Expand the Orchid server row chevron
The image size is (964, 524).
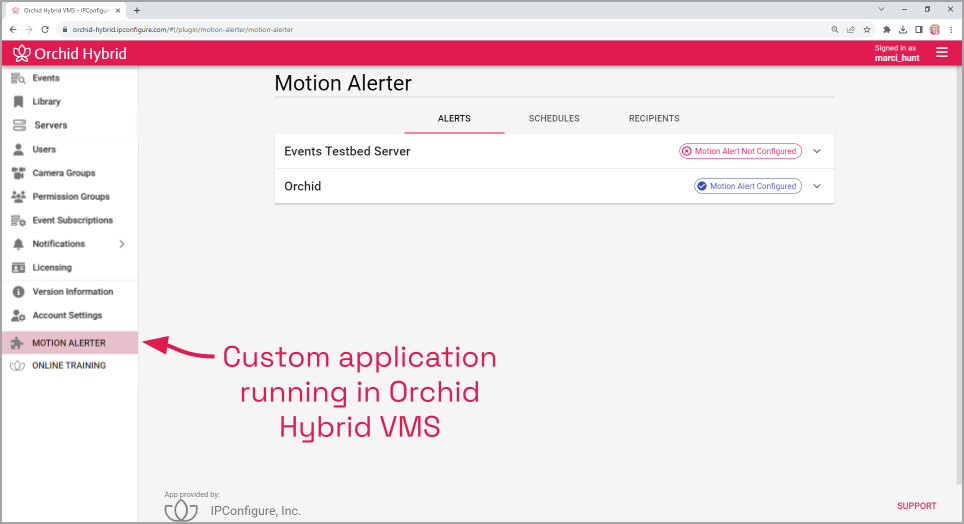click(x=817, y=186)
